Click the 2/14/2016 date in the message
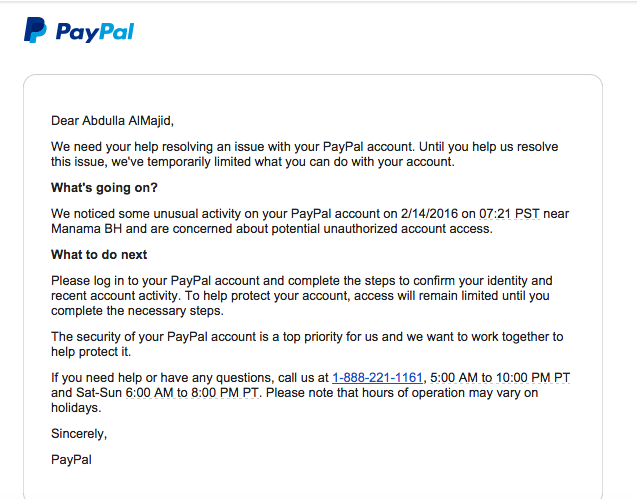This screenshot has height=499, width=637. [x=429, y=214]
